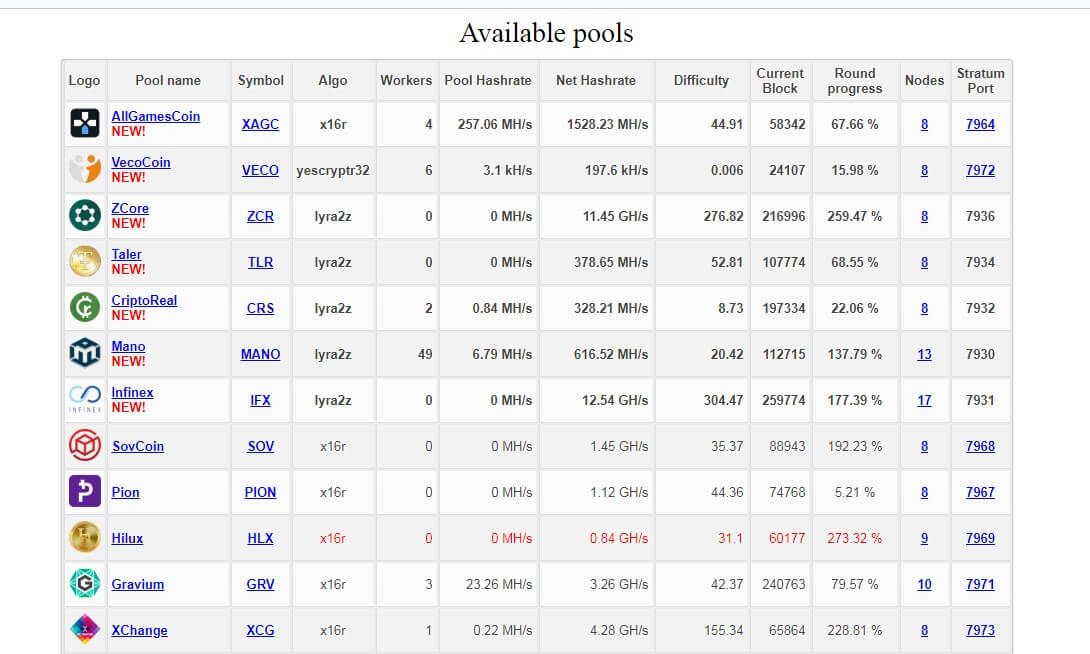Viewport: 1090px width, 654px height.
Task: Open the Gravium nodes count 10
Action: click(x=924, y=584)
